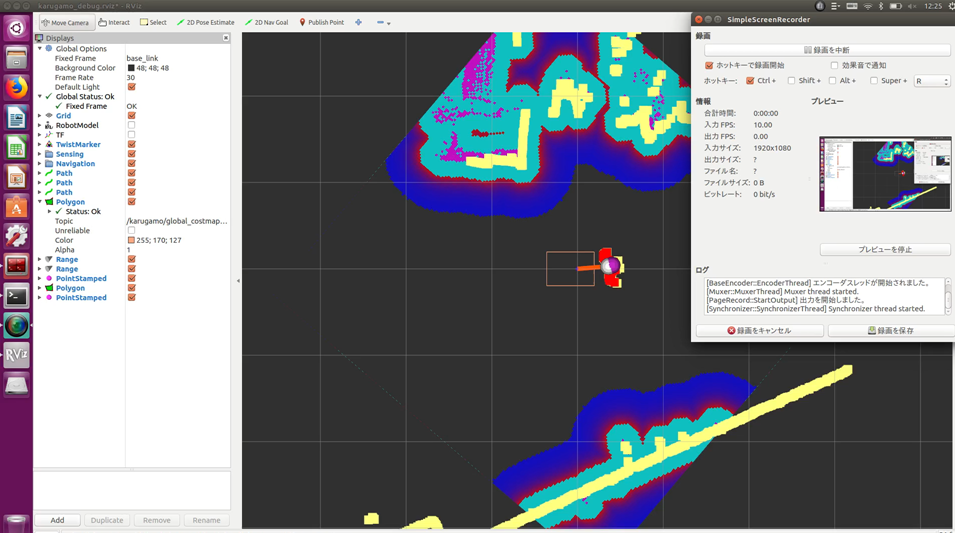
Task: Click the recording preview thumbnail
Action: (x=885, y=174)
